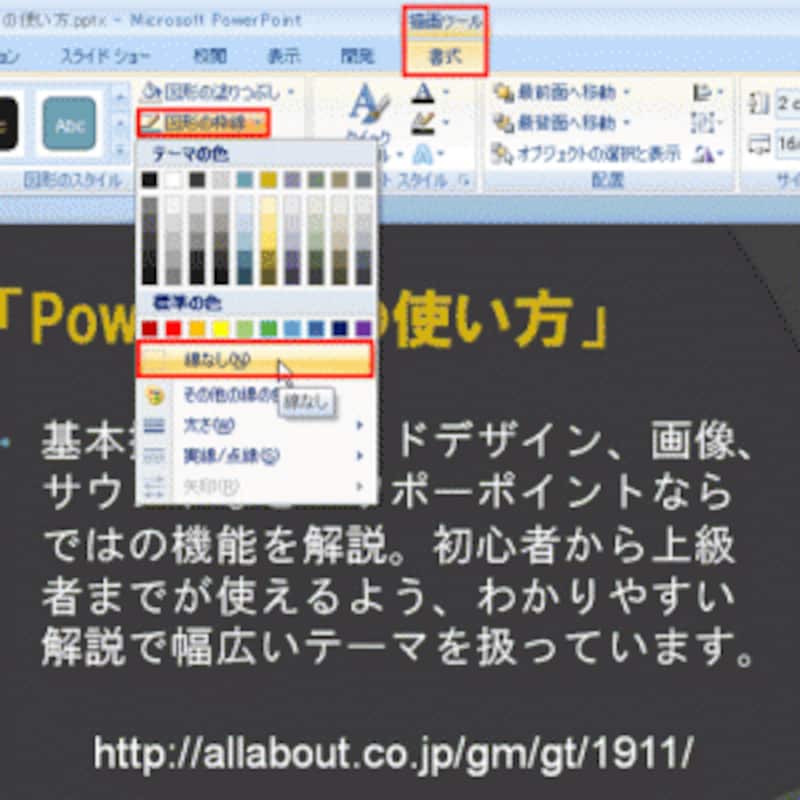Open the text outline pen menu

point(430,123)
